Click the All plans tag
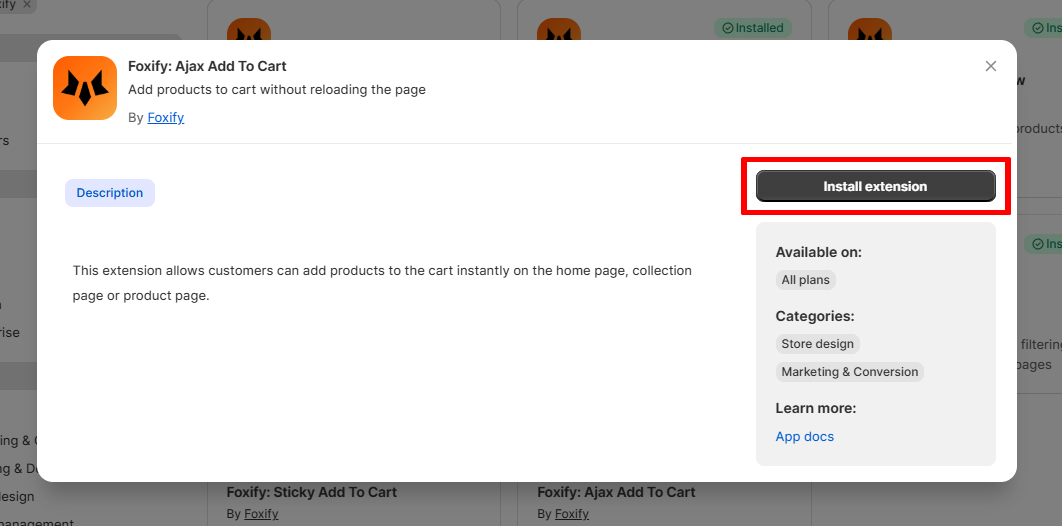1062x526 pixels. click(x=805, y=280)
